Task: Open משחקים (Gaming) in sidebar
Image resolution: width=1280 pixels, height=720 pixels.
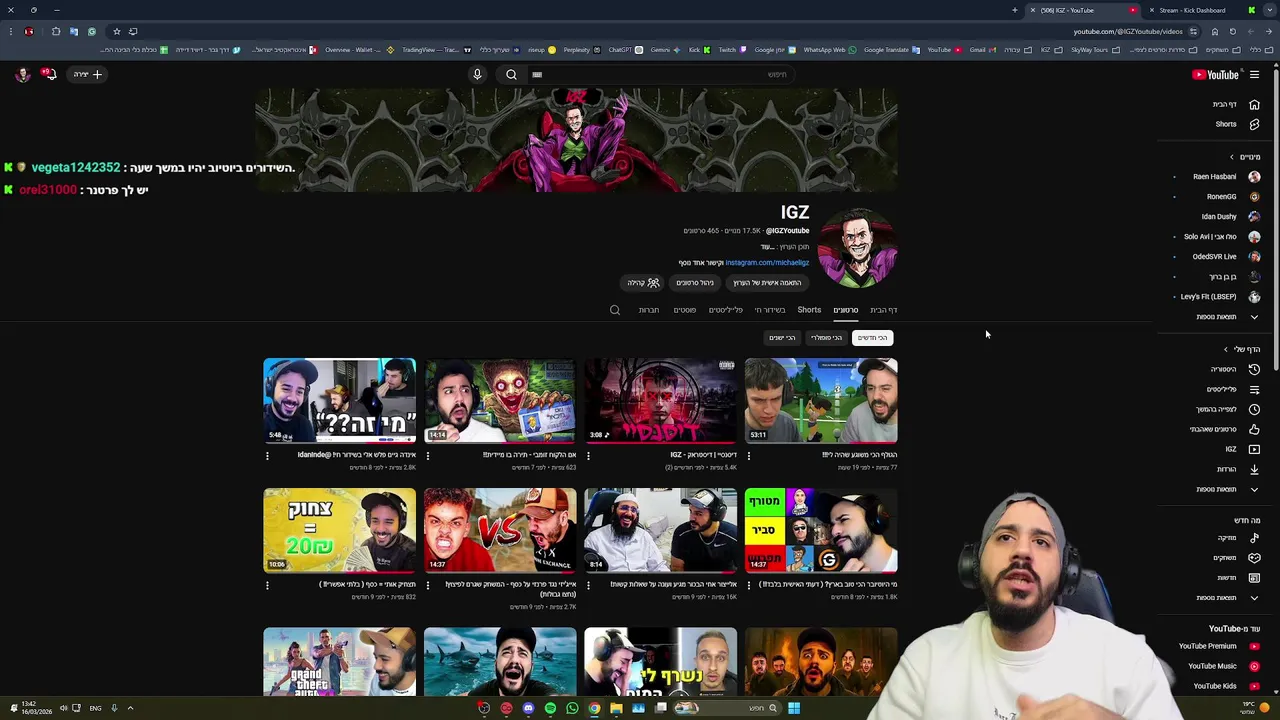Action: [1237, 558]
